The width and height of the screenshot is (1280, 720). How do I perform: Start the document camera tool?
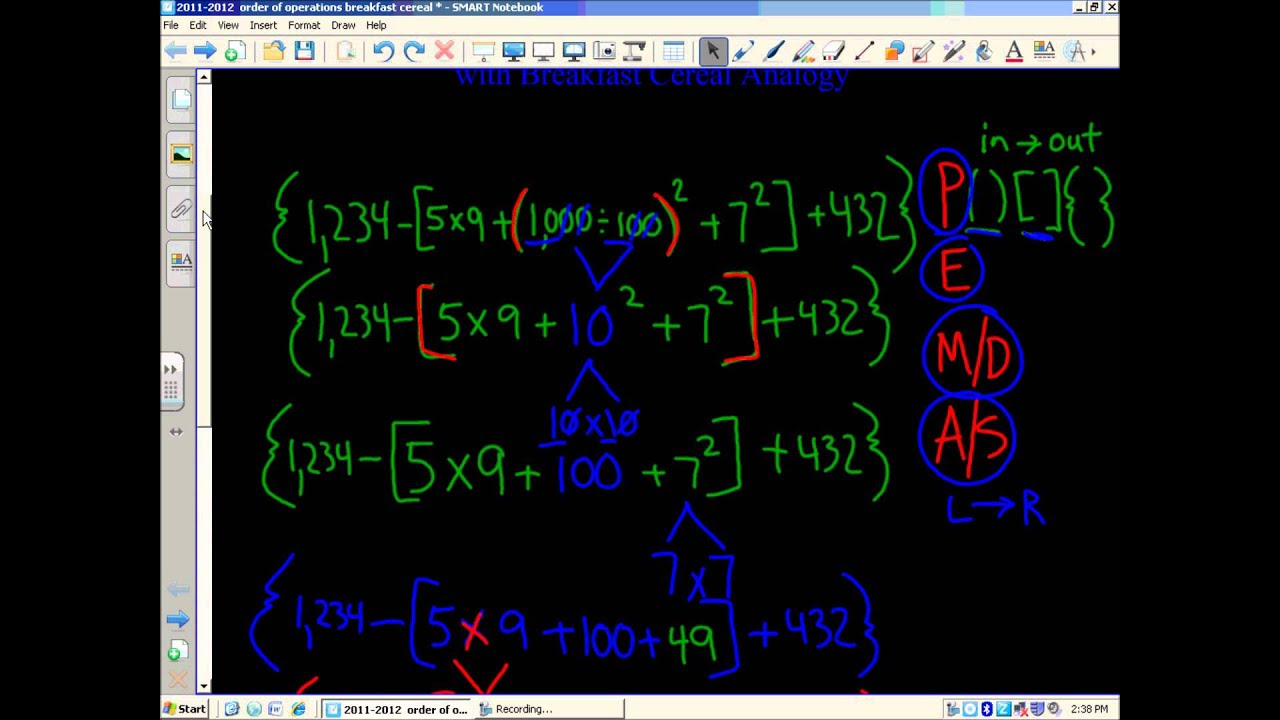coord(633,51)
